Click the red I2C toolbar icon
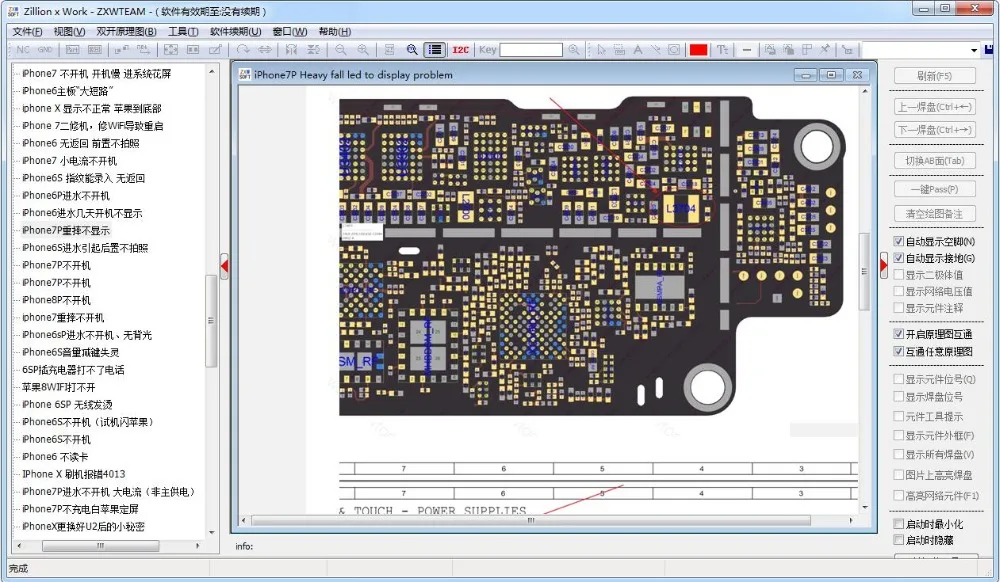The width and height of the screenshot is (1000, 582). point(460,50)
